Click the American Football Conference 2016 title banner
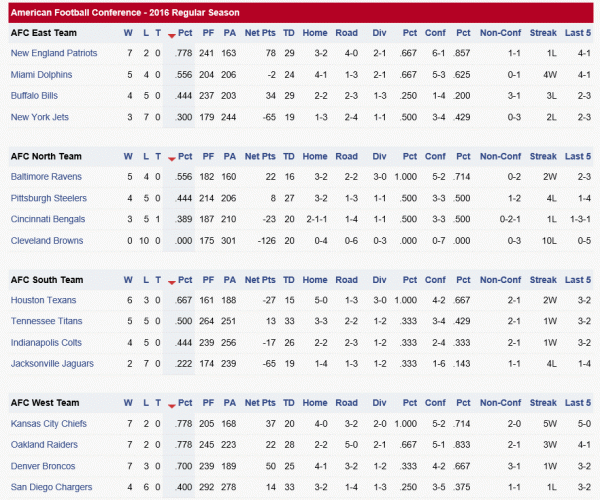Viewport: 600px width, 500px height. 301,13
